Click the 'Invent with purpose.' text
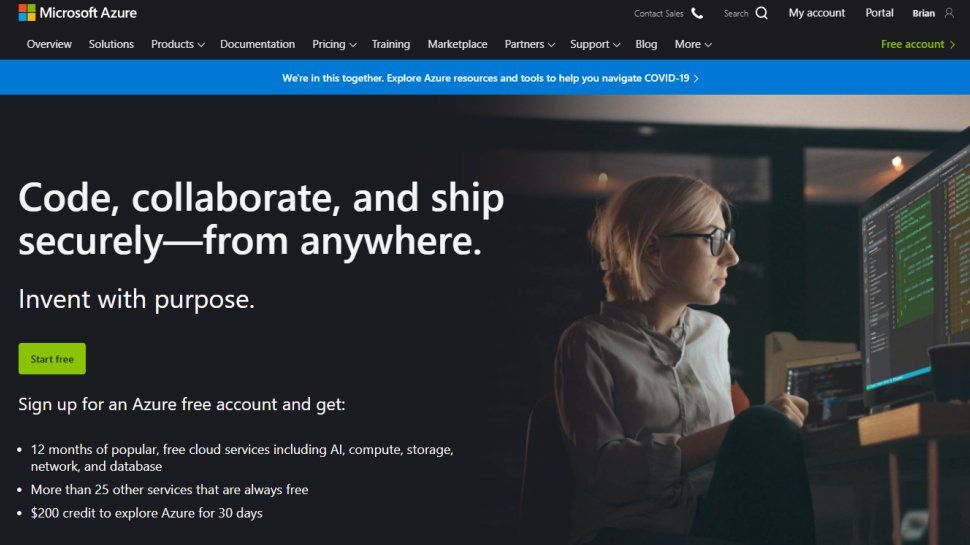 136,299
